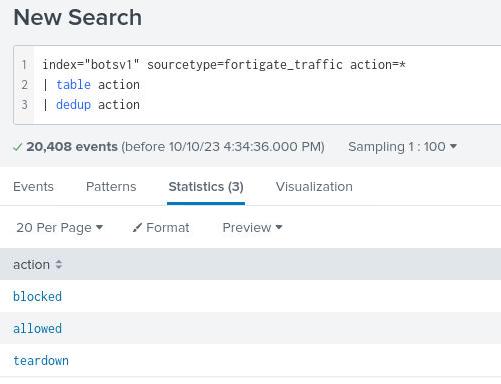Click the green check job-complete icon
The height and width of the screenshot is (384, 501).
click(18, 147)
